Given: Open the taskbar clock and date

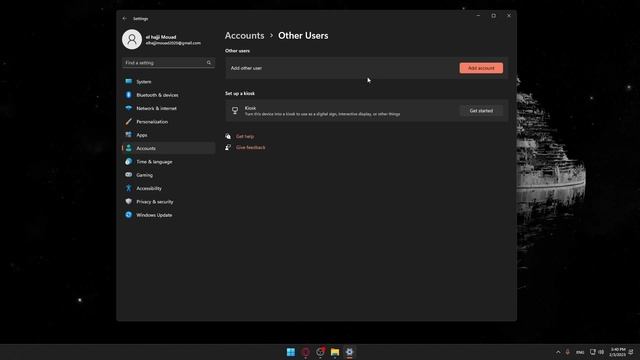Looking at the screenshot, I should click(617, 352).
